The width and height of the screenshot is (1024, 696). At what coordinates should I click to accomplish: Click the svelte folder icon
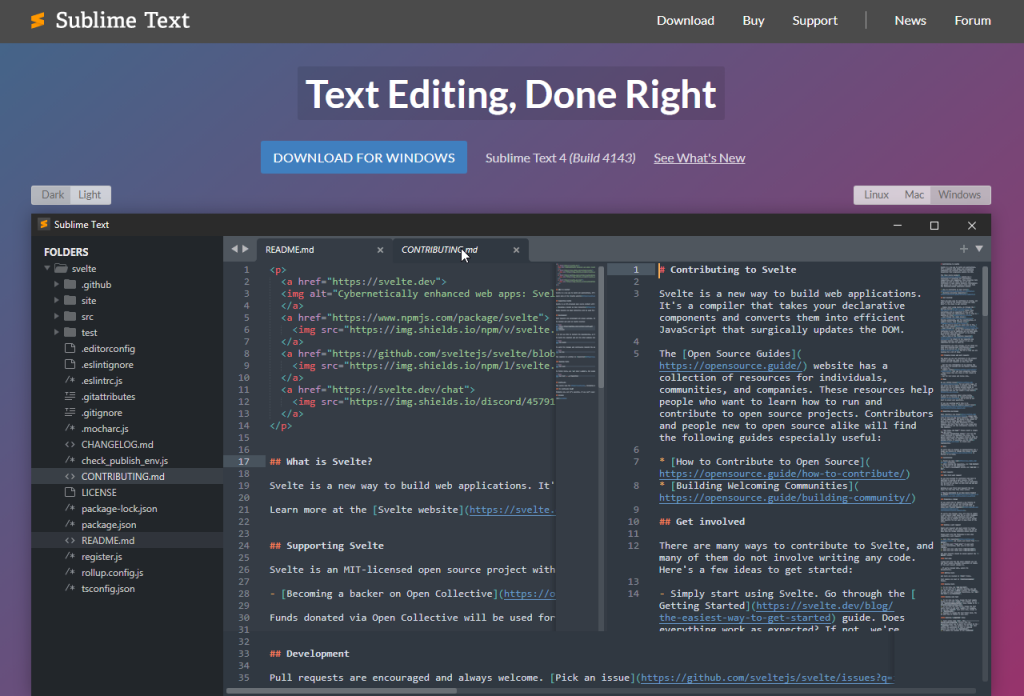point(61,268)
